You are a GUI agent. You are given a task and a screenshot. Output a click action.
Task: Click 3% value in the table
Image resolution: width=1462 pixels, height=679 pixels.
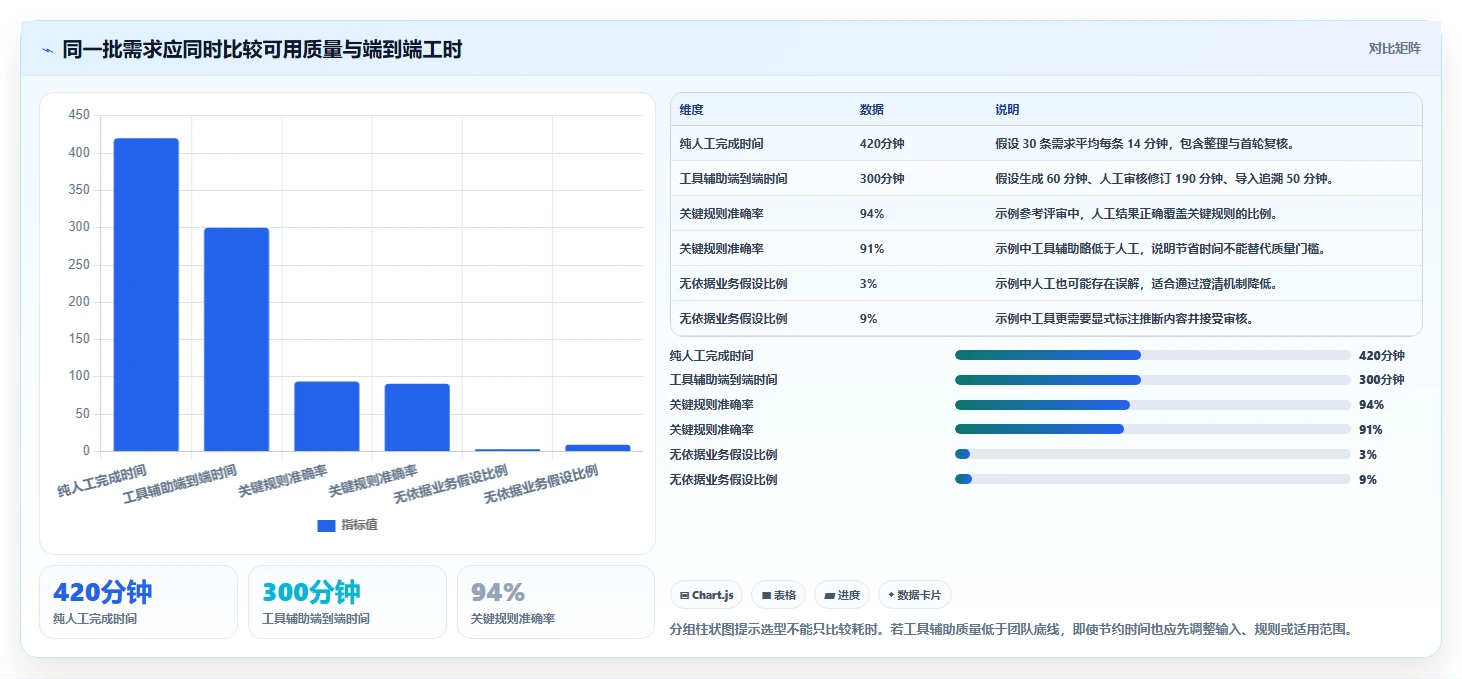869,284
